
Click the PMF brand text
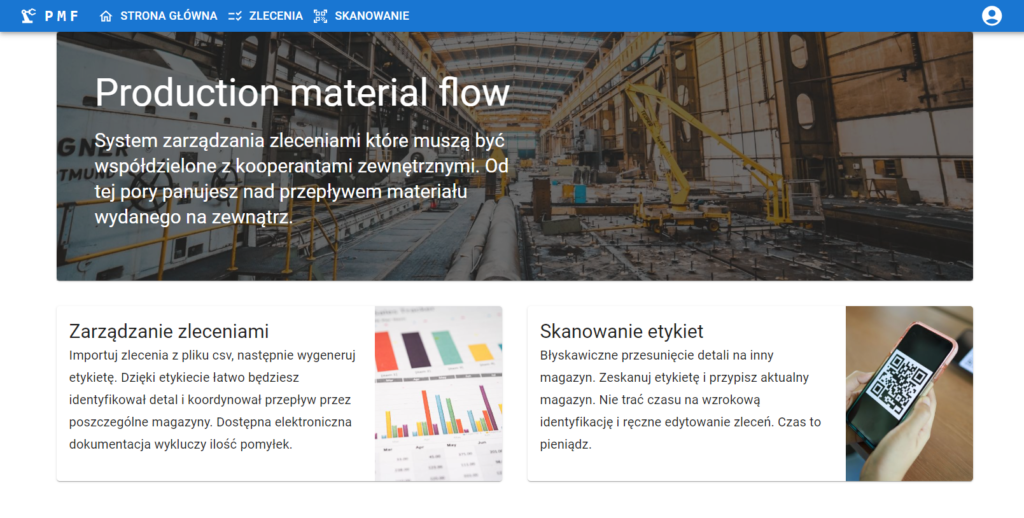pyautogui.click(x=62, y=16)
